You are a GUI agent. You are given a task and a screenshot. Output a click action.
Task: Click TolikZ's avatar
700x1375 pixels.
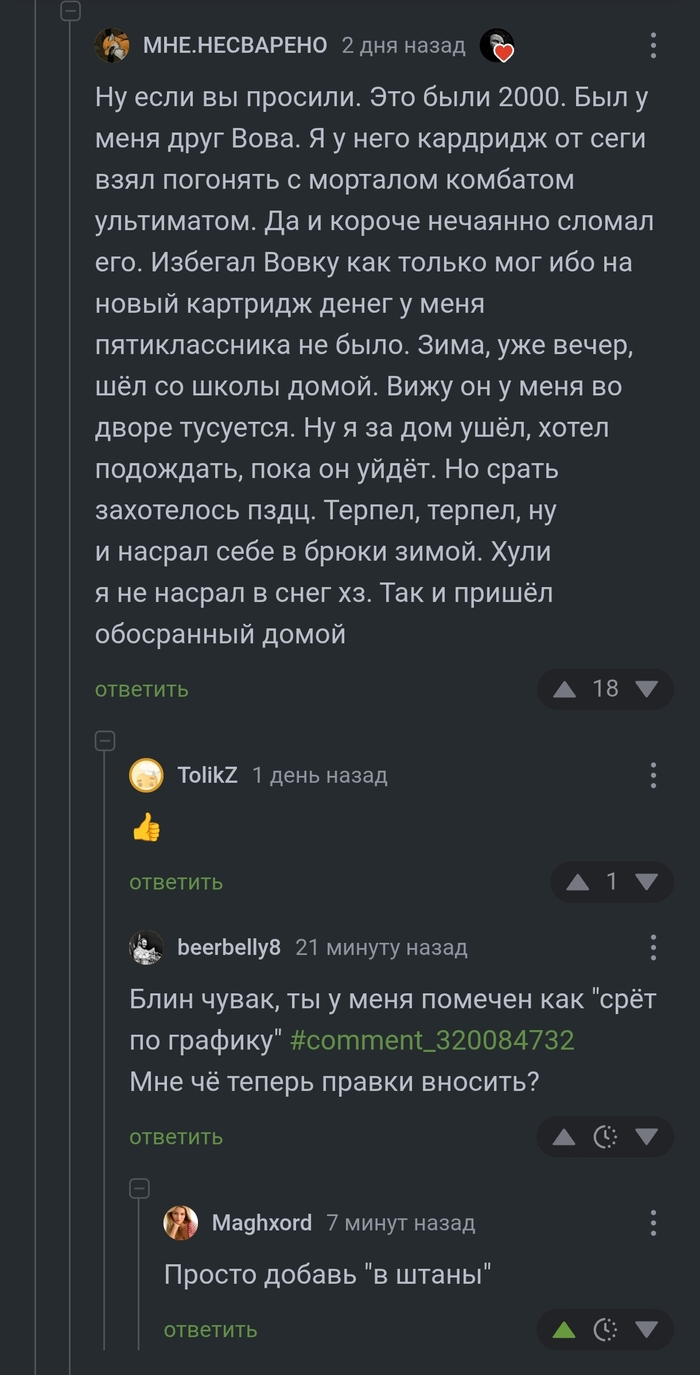click(146, 775)
